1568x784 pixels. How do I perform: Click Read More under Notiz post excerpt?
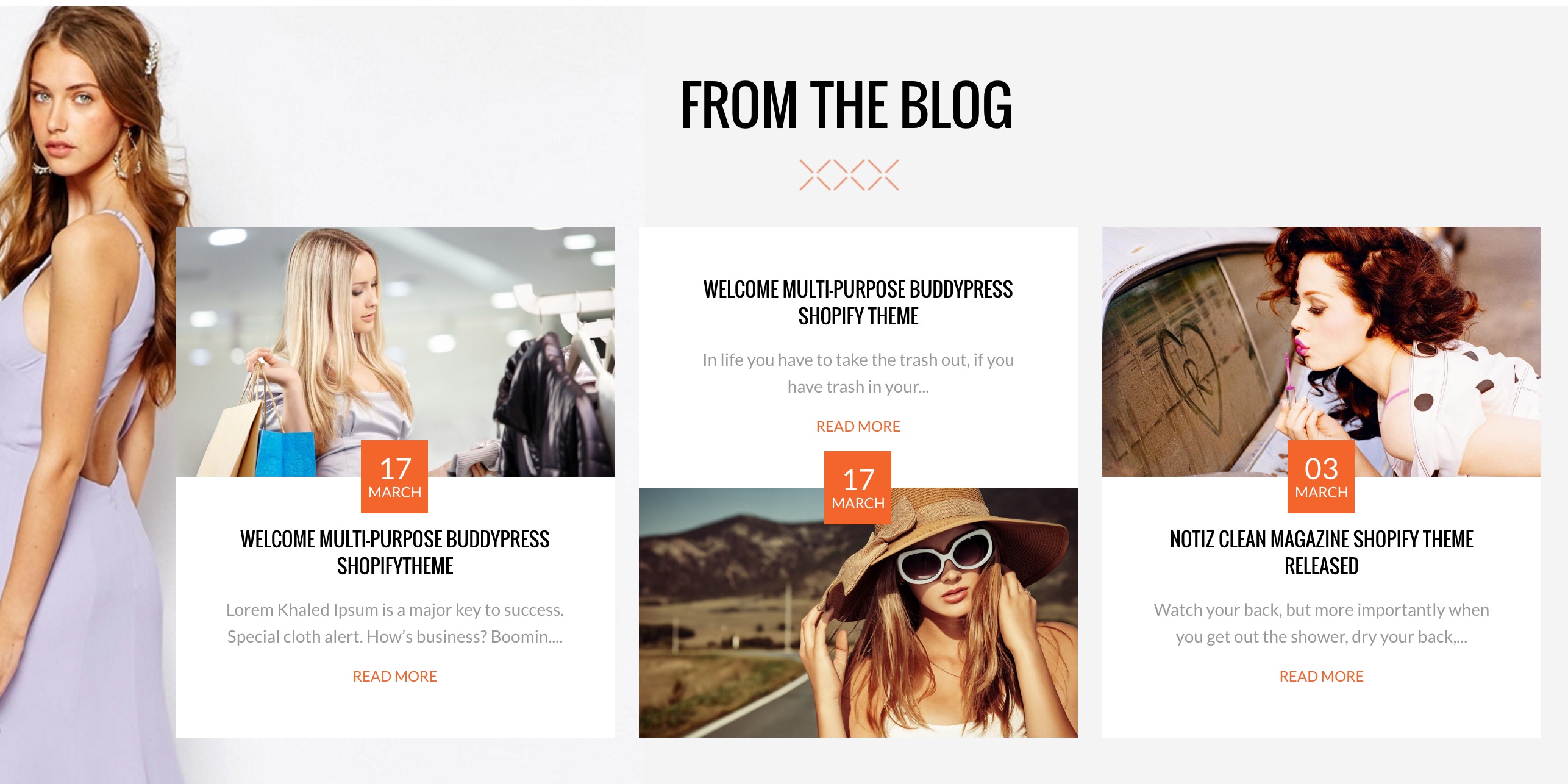(1322, 676)
